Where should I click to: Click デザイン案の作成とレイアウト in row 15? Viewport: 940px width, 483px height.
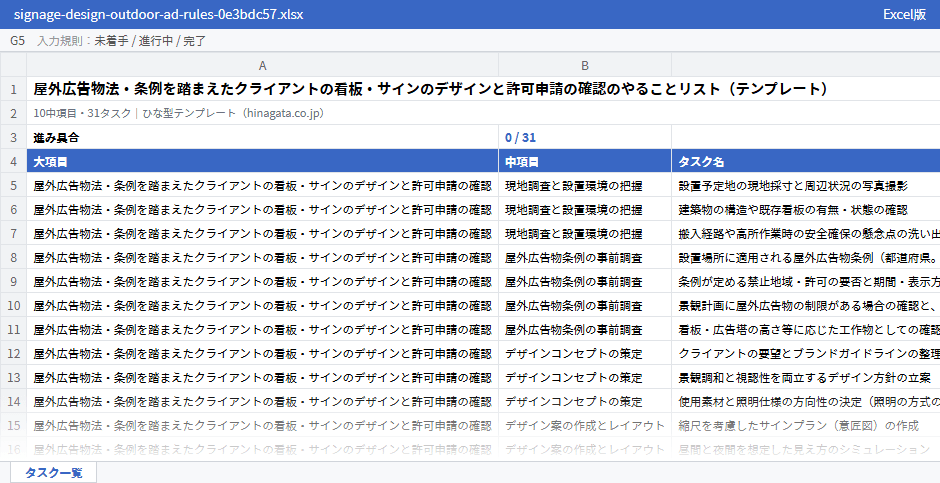[x=585, y=425]
